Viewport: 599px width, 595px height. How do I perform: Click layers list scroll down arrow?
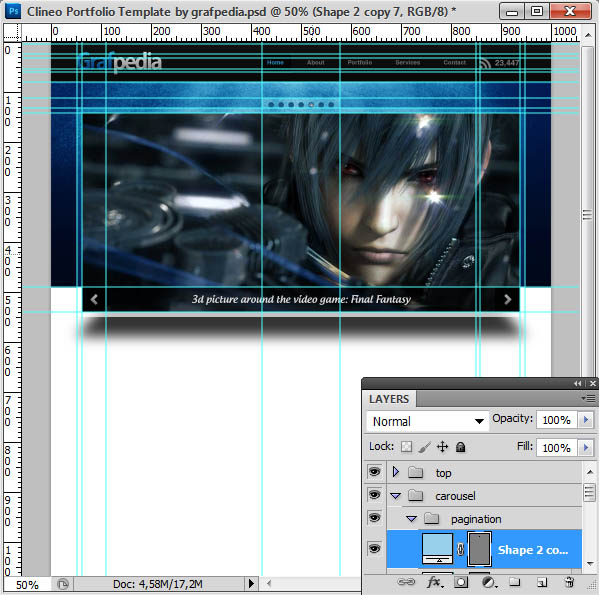click(589, 563)
